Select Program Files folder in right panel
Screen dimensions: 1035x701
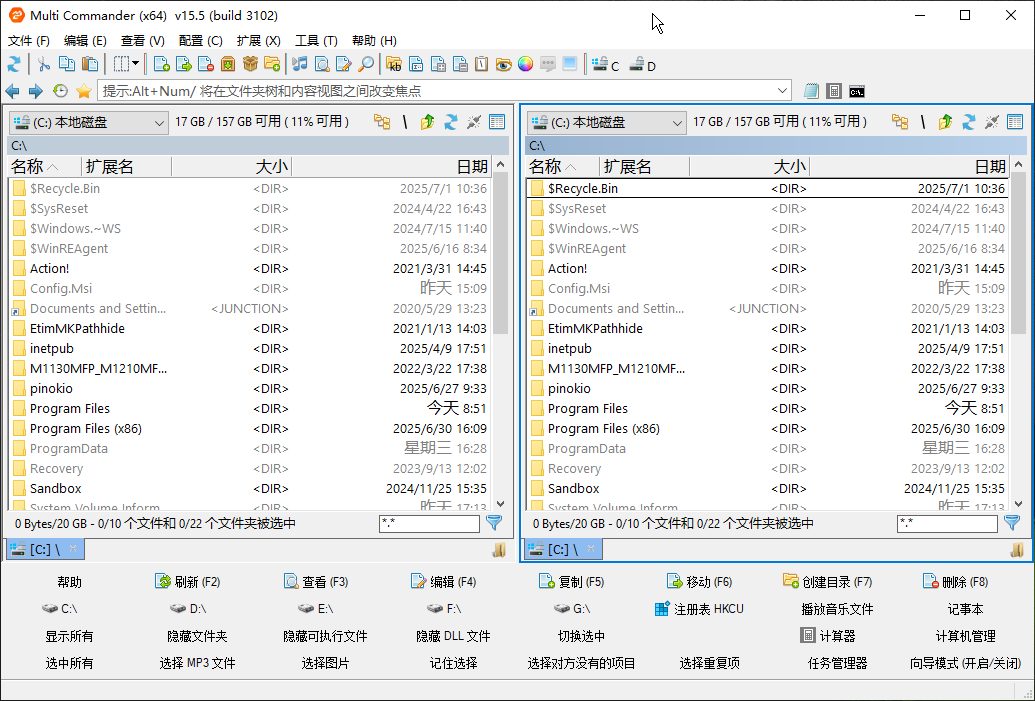(x=768, y=409)
